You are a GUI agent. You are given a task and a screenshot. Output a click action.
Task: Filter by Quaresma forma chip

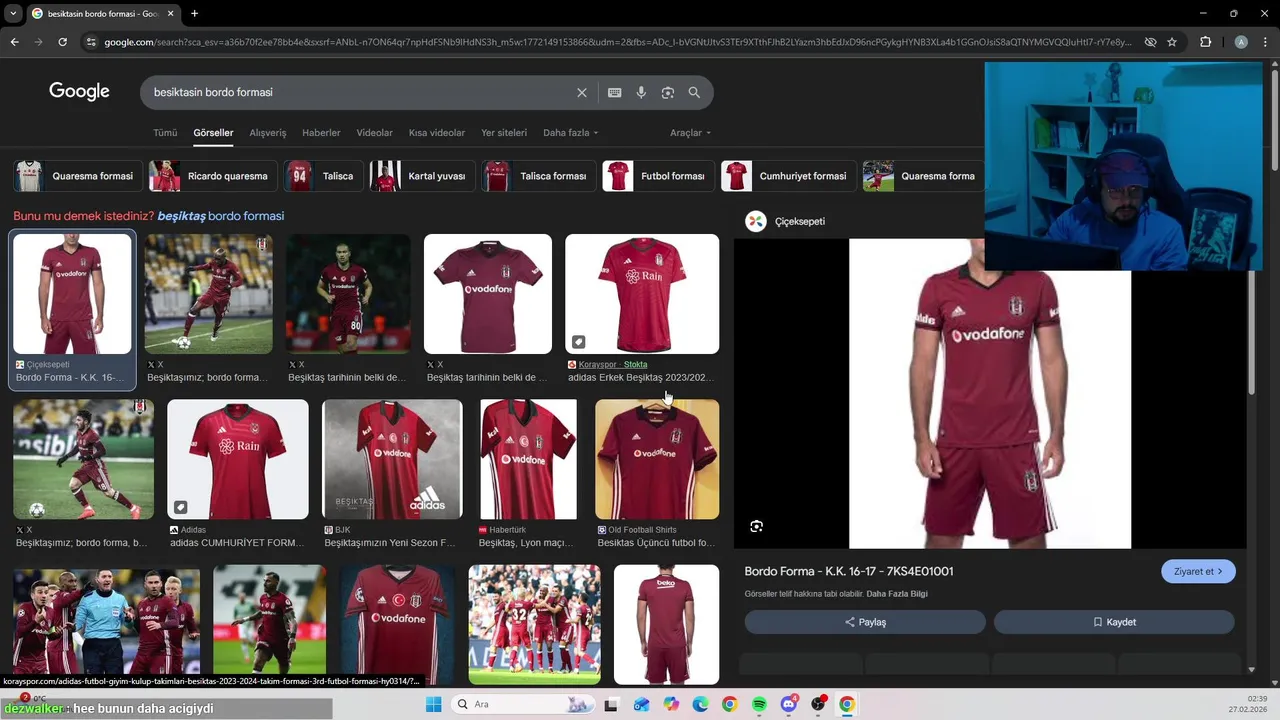click(922, 176)
